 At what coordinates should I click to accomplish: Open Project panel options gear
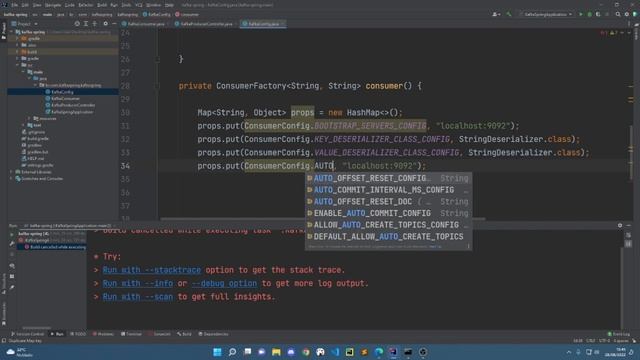(105, 24)
